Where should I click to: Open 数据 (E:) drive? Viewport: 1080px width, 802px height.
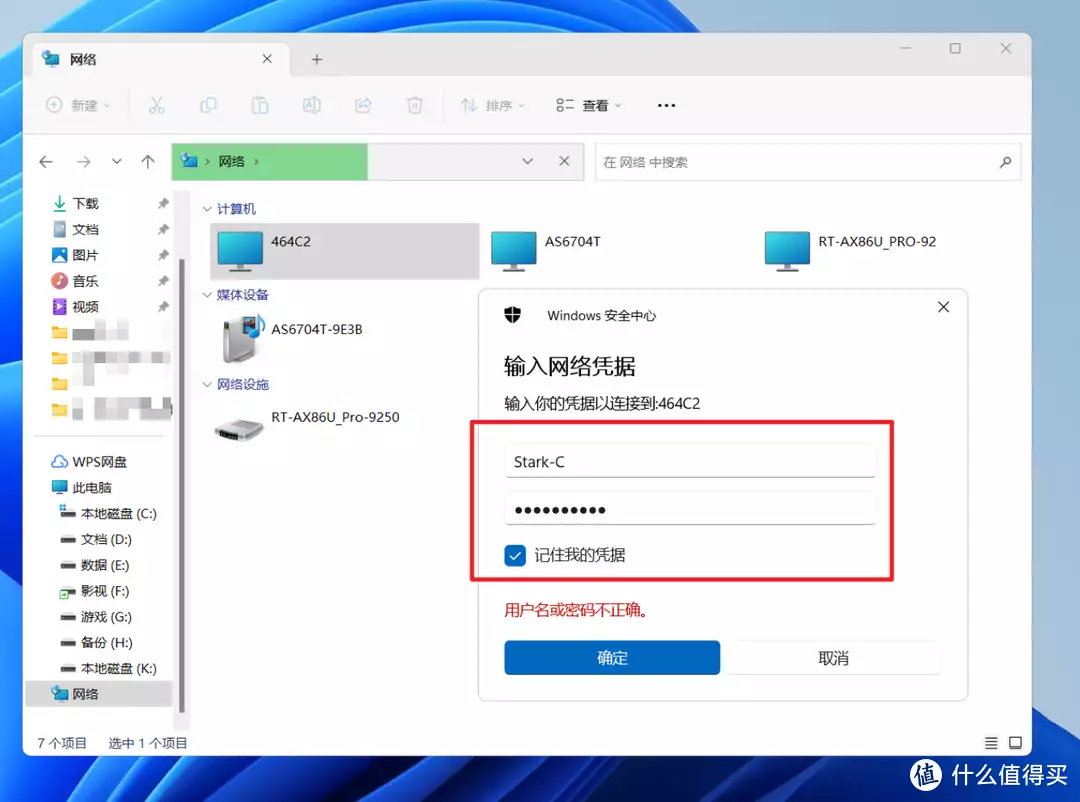click(x=94, y=565)
